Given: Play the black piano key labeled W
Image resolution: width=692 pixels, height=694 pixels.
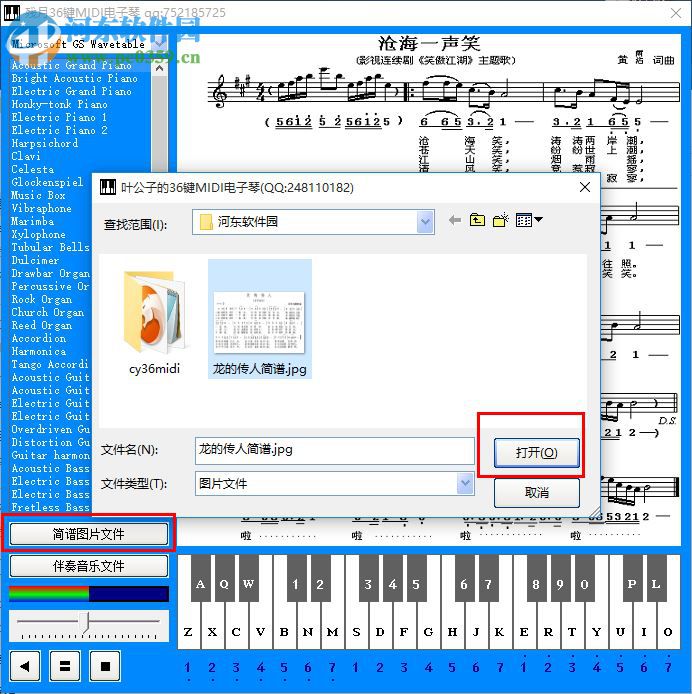Looking at the screenshot, I should [x=248, y=578].
